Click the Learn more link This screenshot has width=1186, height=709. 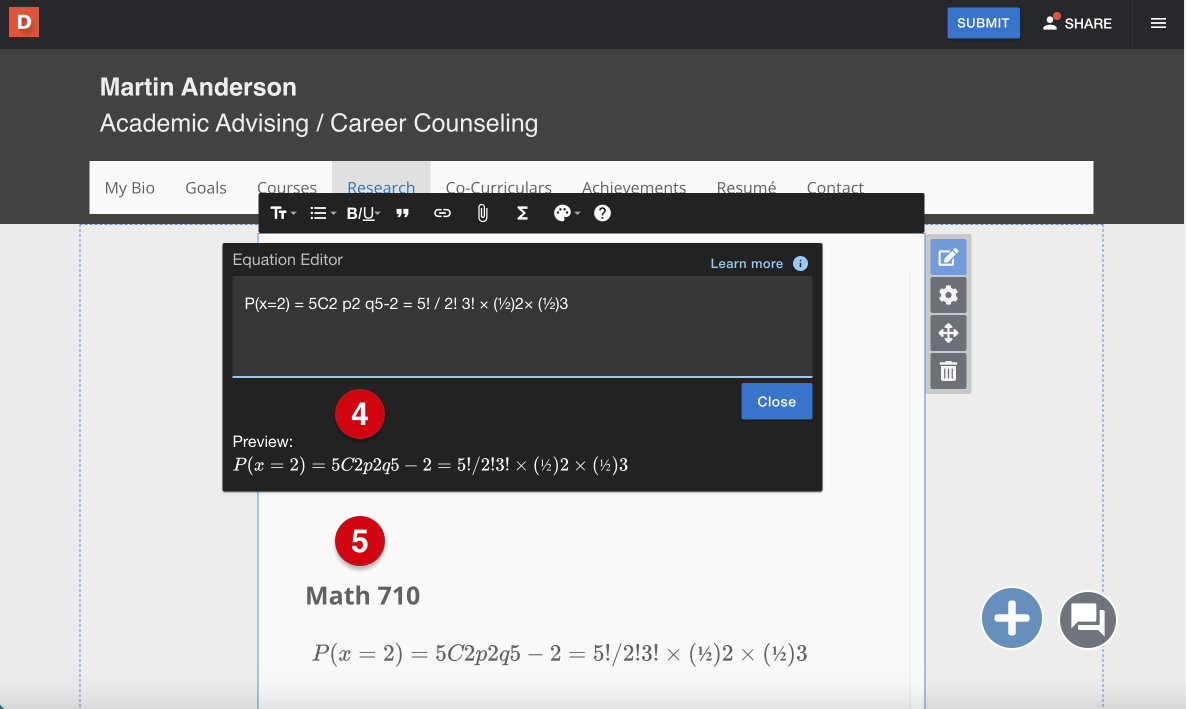[x=746, y=263]
